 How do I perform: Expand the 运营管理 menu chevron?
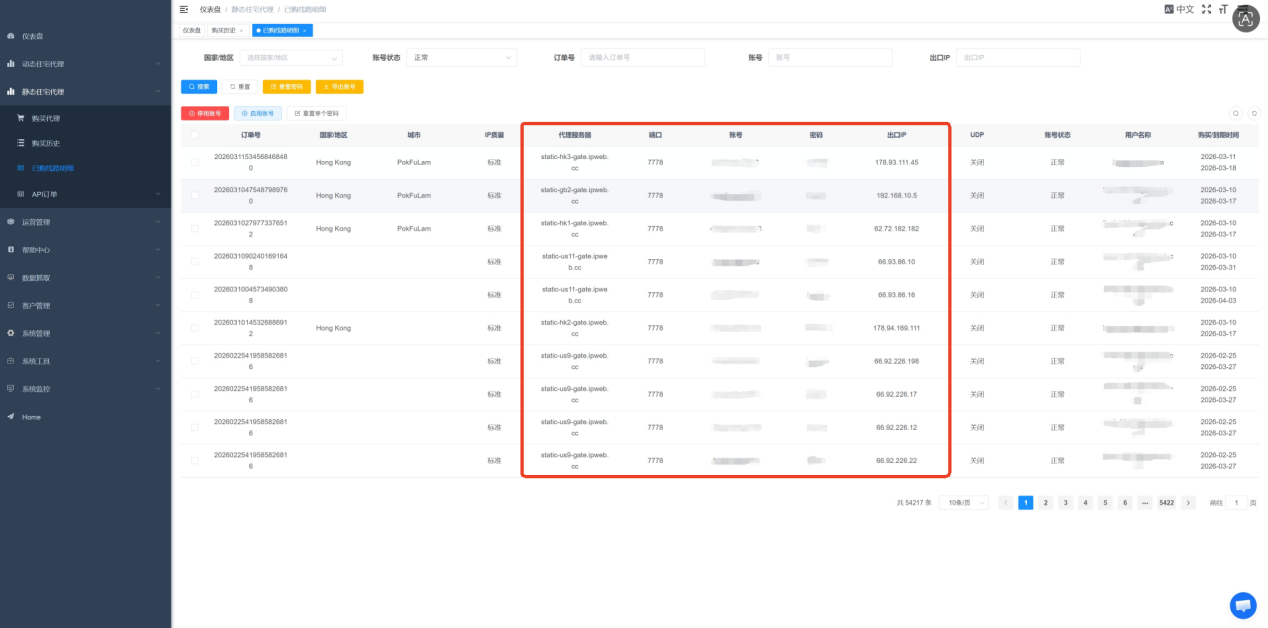(158, 222)
